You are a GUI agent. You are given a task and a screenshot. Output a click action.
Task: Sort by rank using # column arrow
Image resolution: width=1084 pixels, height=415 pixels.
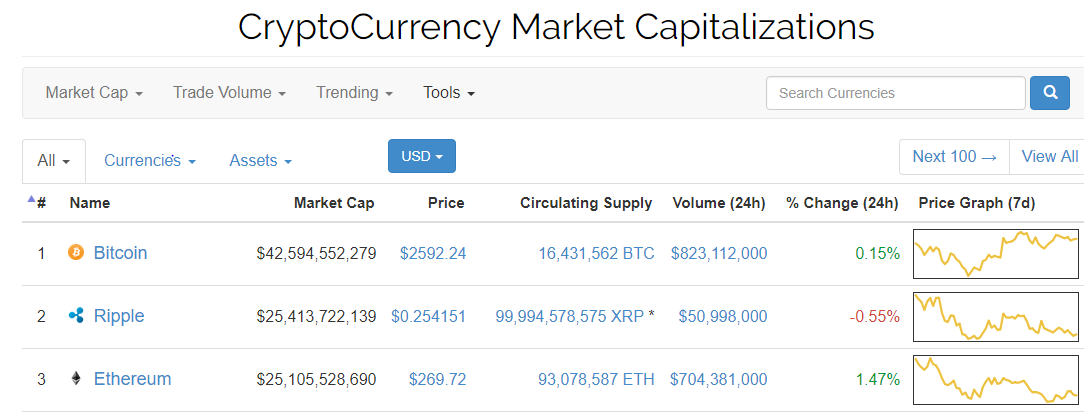[x=37, y=202]
